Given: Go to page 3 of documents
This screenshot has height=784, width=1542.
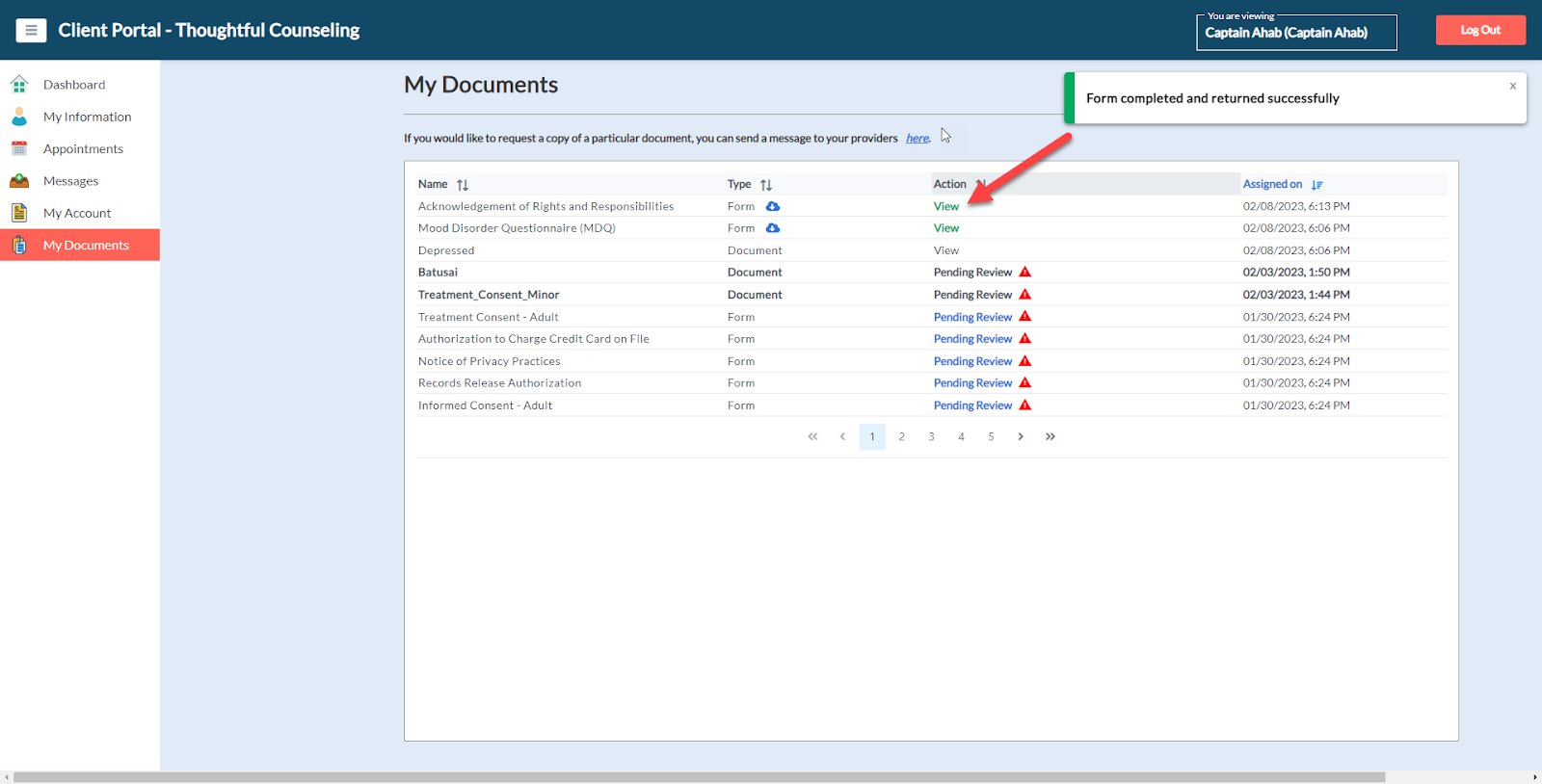Looking at the screenshot, I should coord(931,437).
